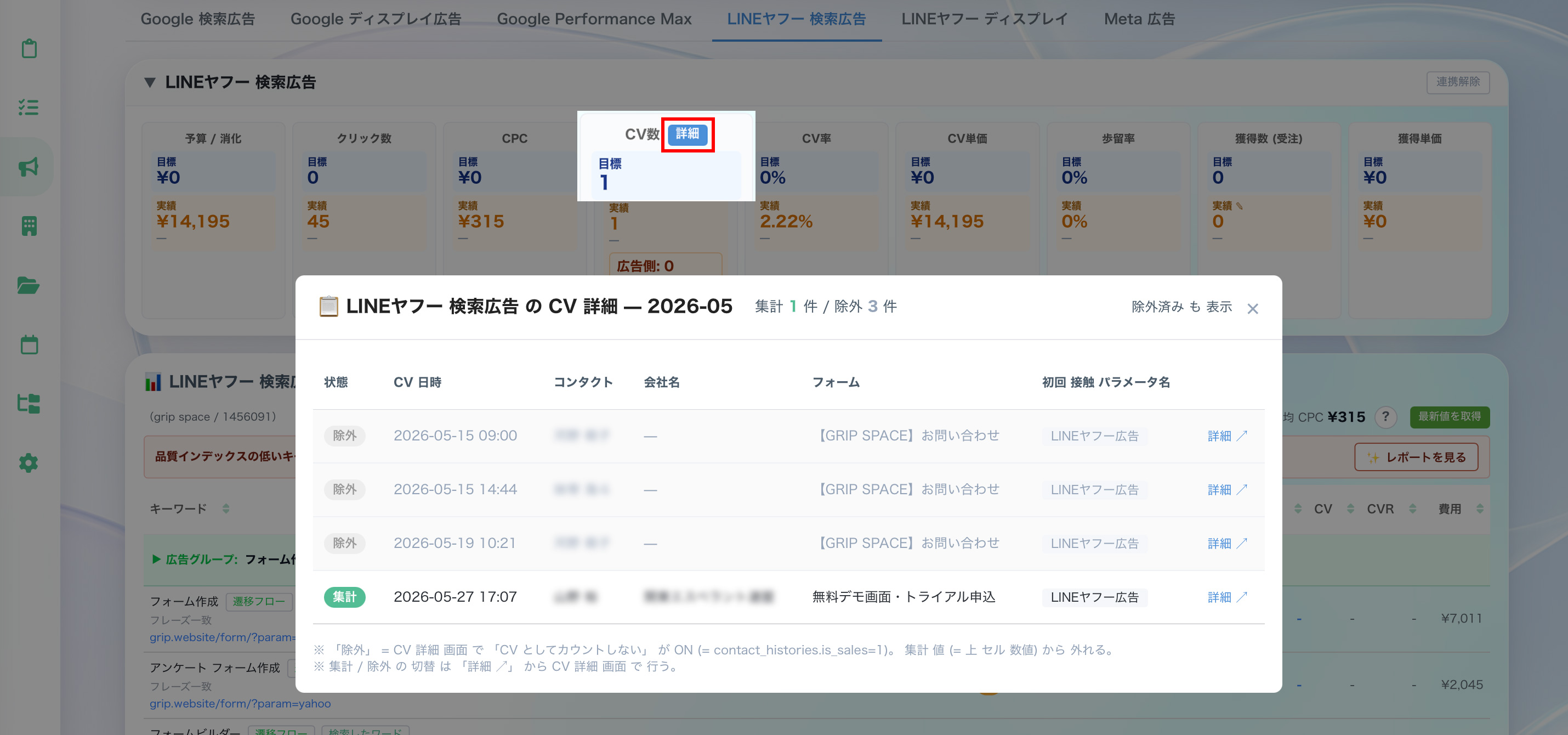Click the 除外 badge on the 2026-05-15 09:00 row
The height and width of the screenshot is (735, 1568).
tap(344, 436)
